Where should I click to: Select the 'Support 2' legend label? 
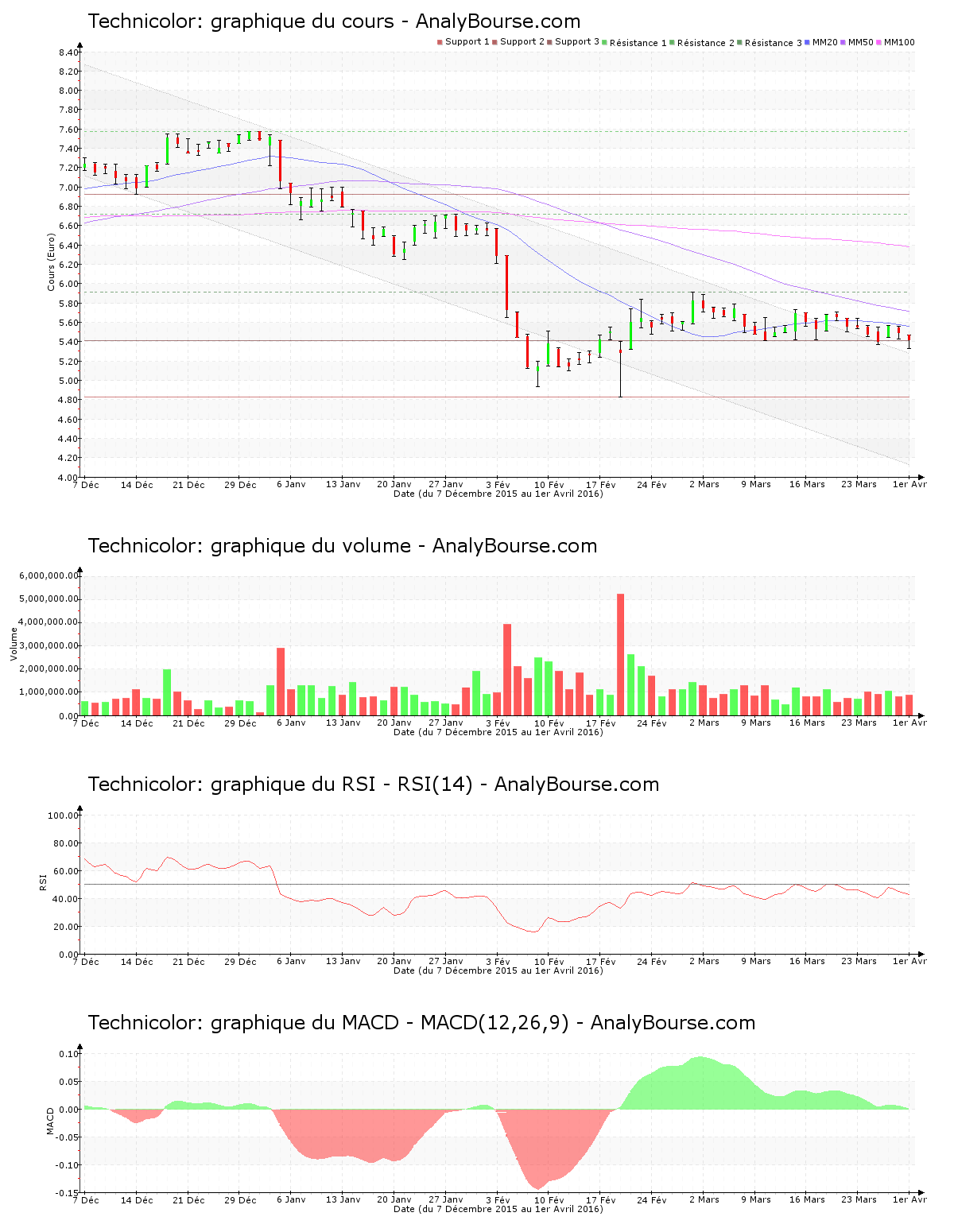pyautogui.click(x=522, y=42)
